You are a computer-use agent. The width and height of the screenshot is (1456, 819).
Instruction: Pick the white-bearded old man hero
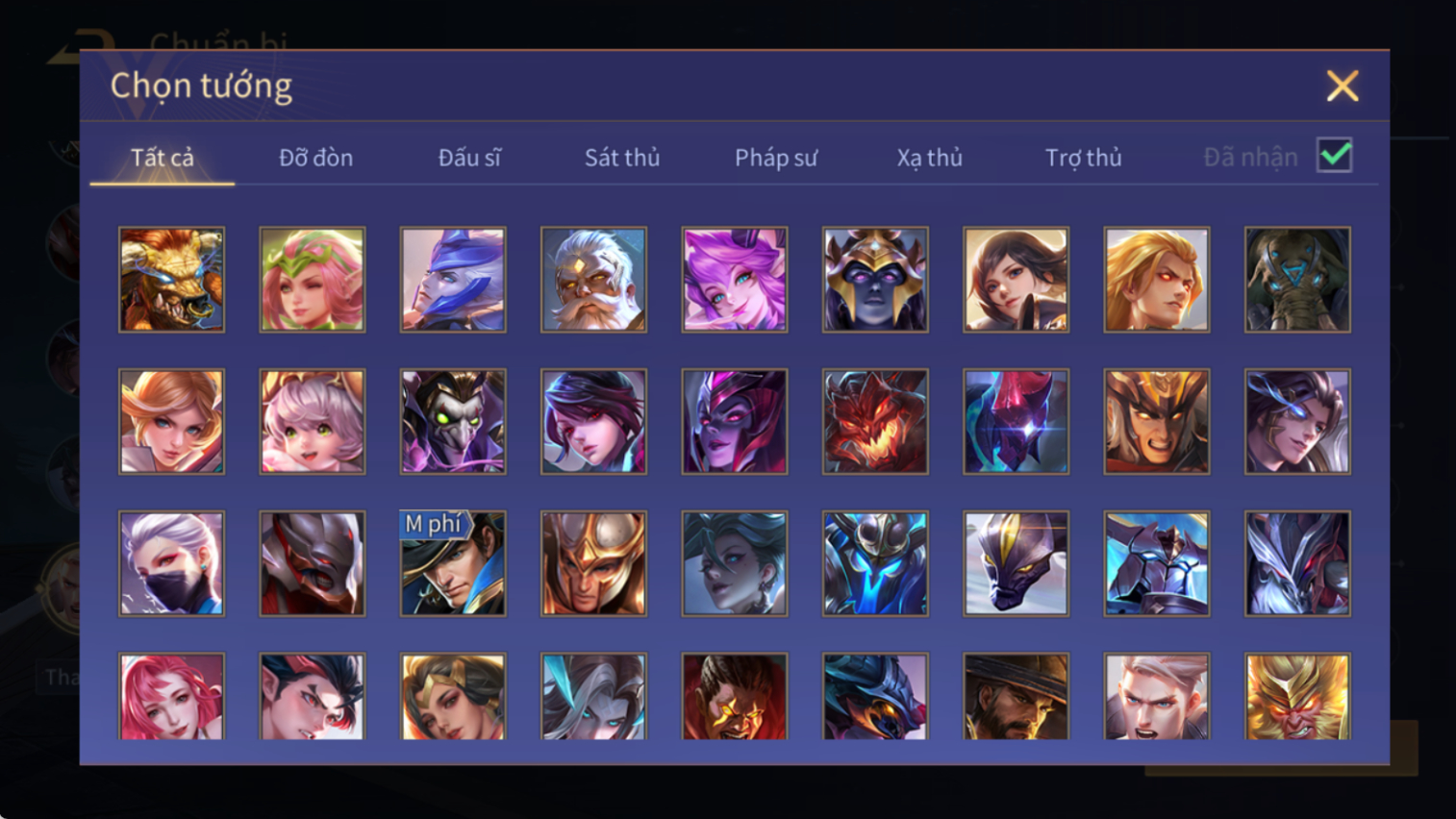(x=593, y=280)
